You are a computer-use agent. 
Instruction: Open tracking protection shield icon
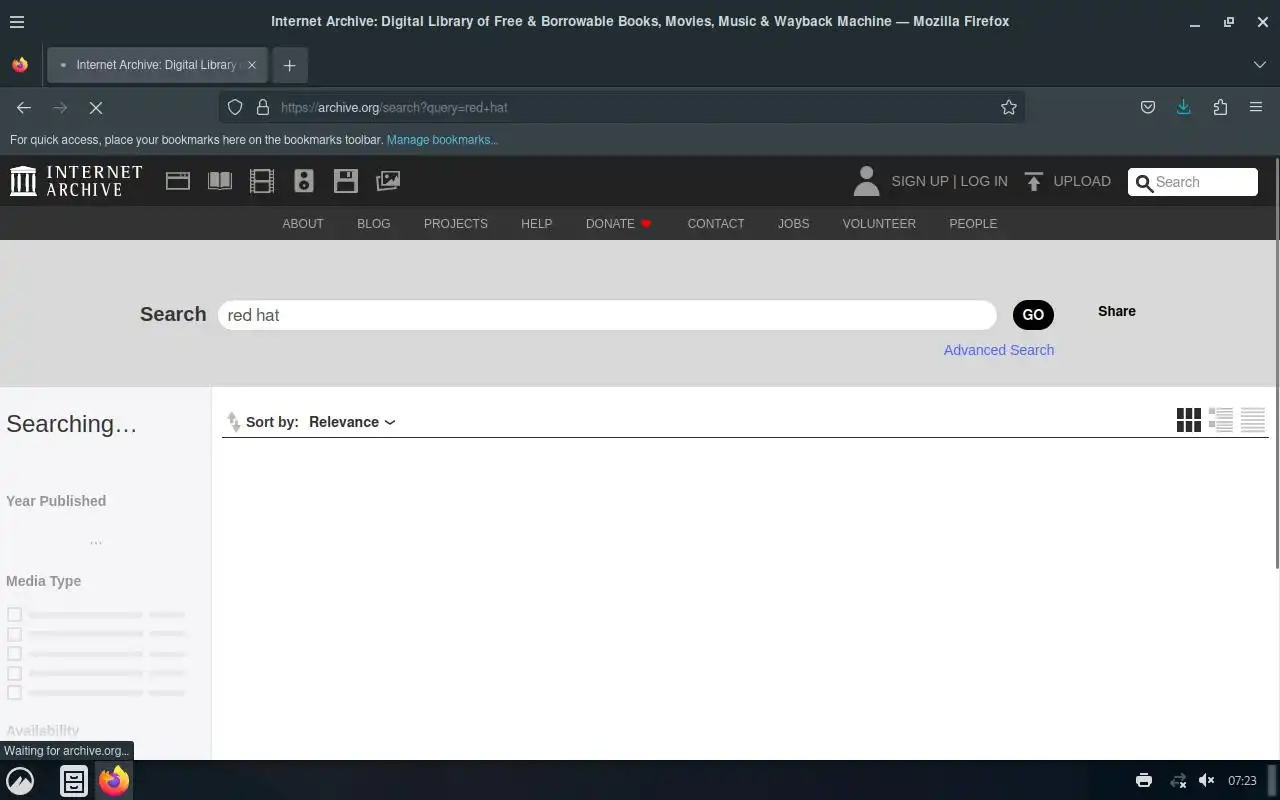[x=235, y=107]
